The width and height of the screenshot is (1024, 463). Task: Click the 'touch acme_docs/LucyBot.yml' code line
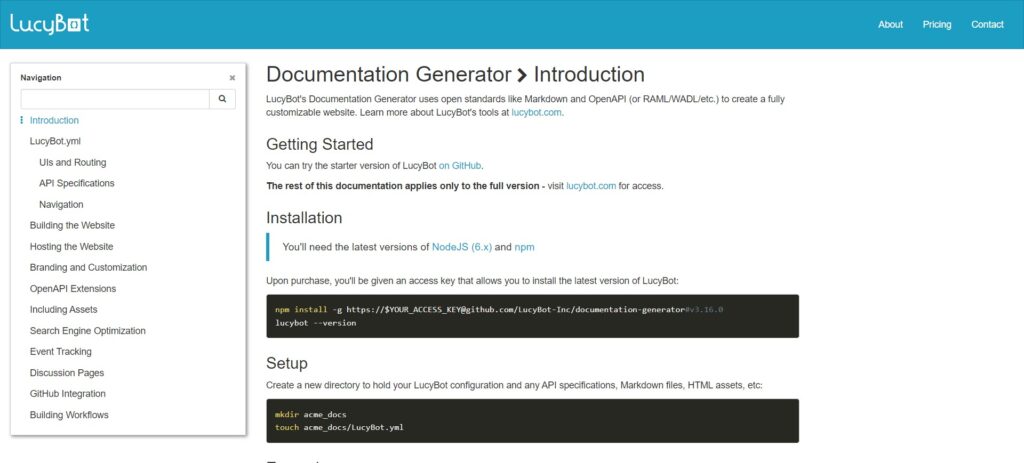tap(339, 428)
